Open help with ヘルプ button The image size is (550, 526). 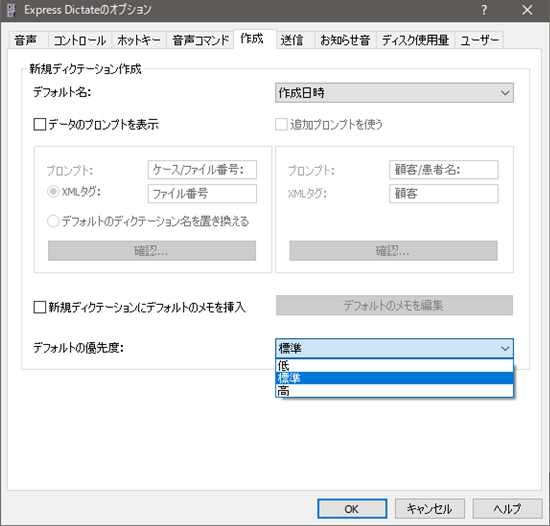507,509
